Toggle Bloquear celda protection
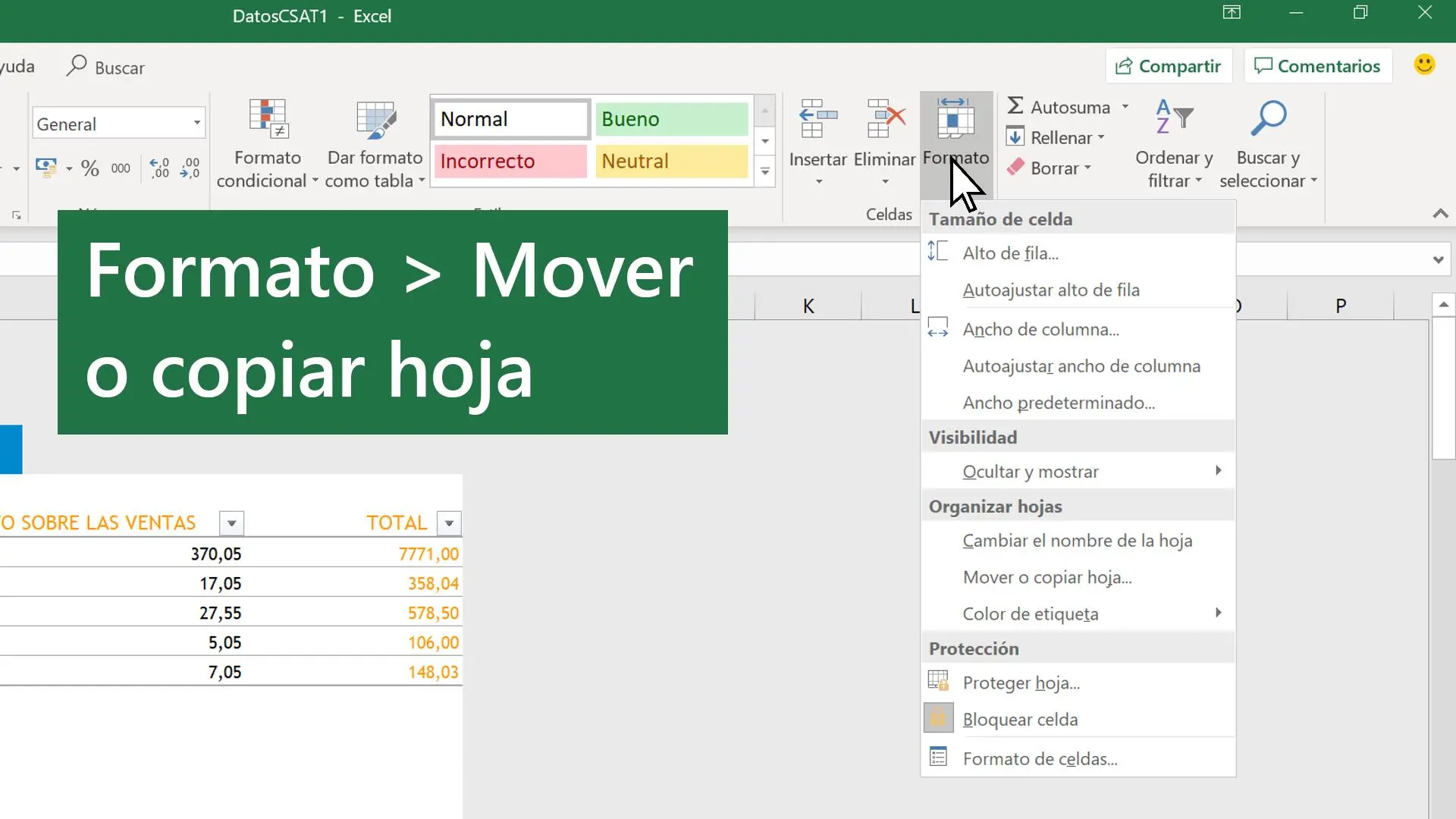The height and width of the screenshot is (819, 1456). 1019,719
